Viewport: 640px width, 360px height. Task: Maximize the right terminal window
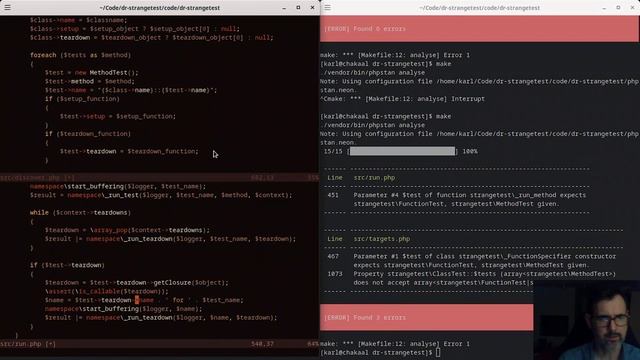[618, 7]
